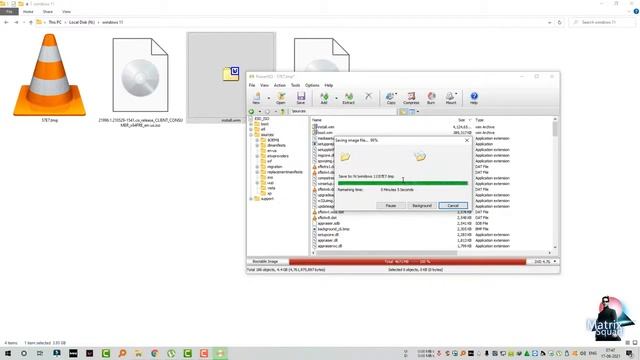Click the file list horizontal scrollbar
Image resolution: width=640 pixels, height=360 pixels.
[431, 253]
